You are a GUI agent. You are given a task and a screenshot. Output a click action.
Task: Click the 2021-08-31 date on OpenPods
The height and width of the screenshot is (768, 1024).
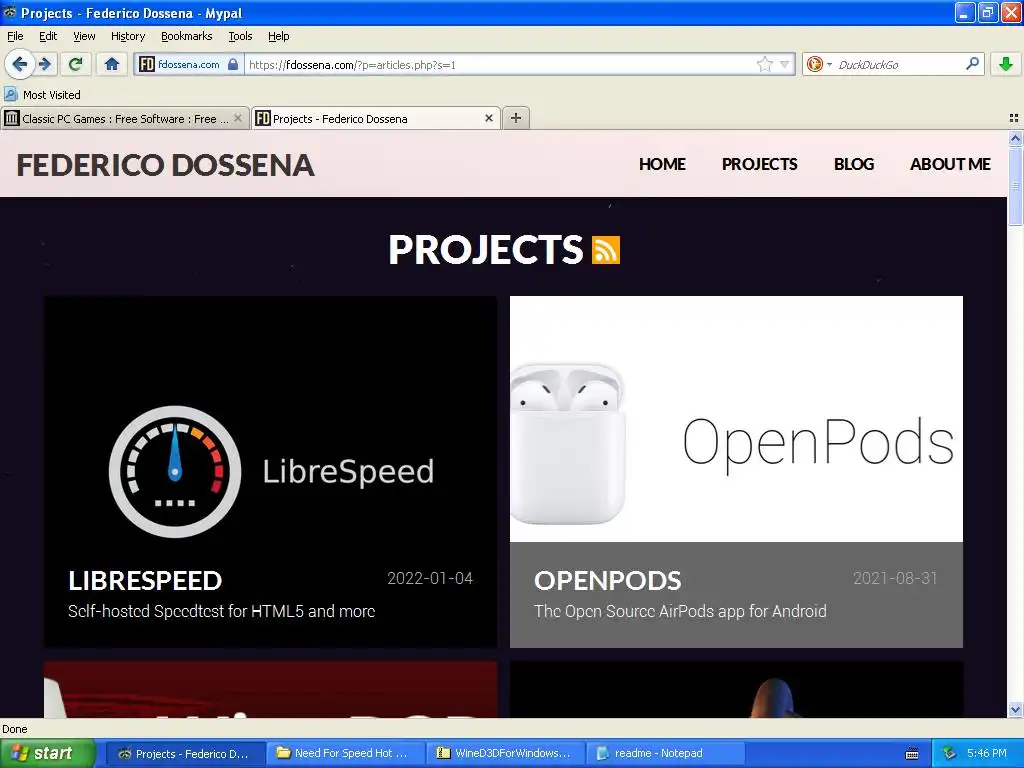coord(895,579)
